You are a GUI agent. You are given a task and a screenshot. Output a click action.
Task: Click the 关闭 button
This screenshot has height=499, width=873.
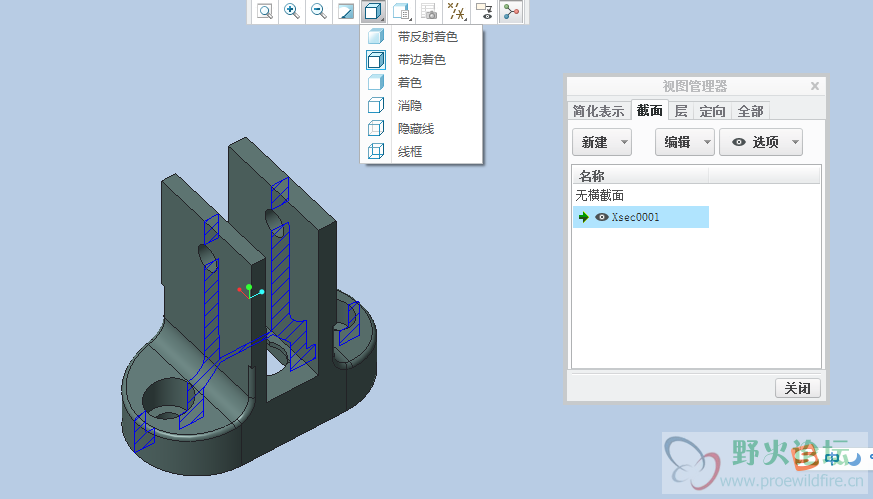798,388
